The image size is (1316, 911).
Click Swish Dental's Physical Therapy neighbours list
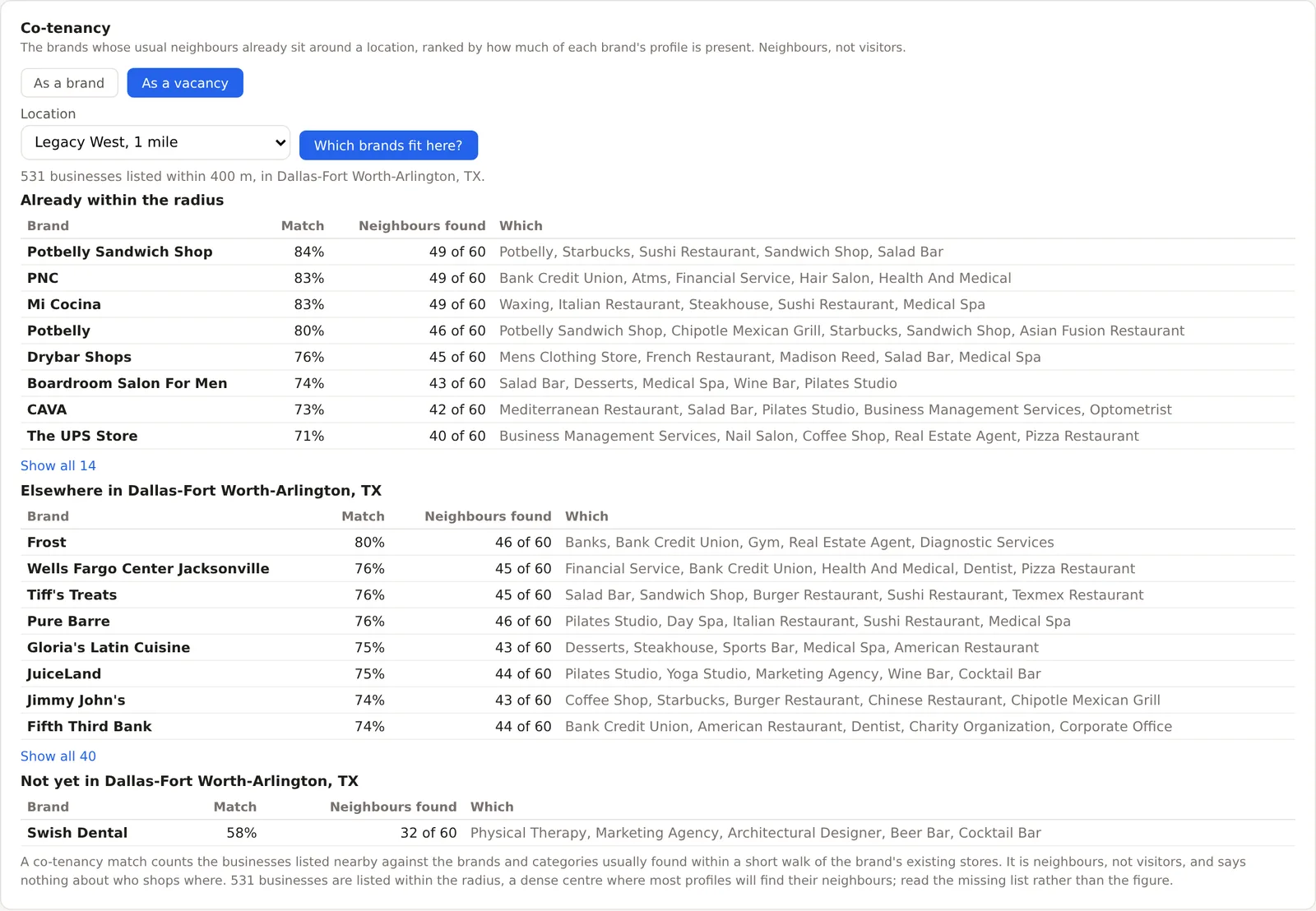(756, 833)
